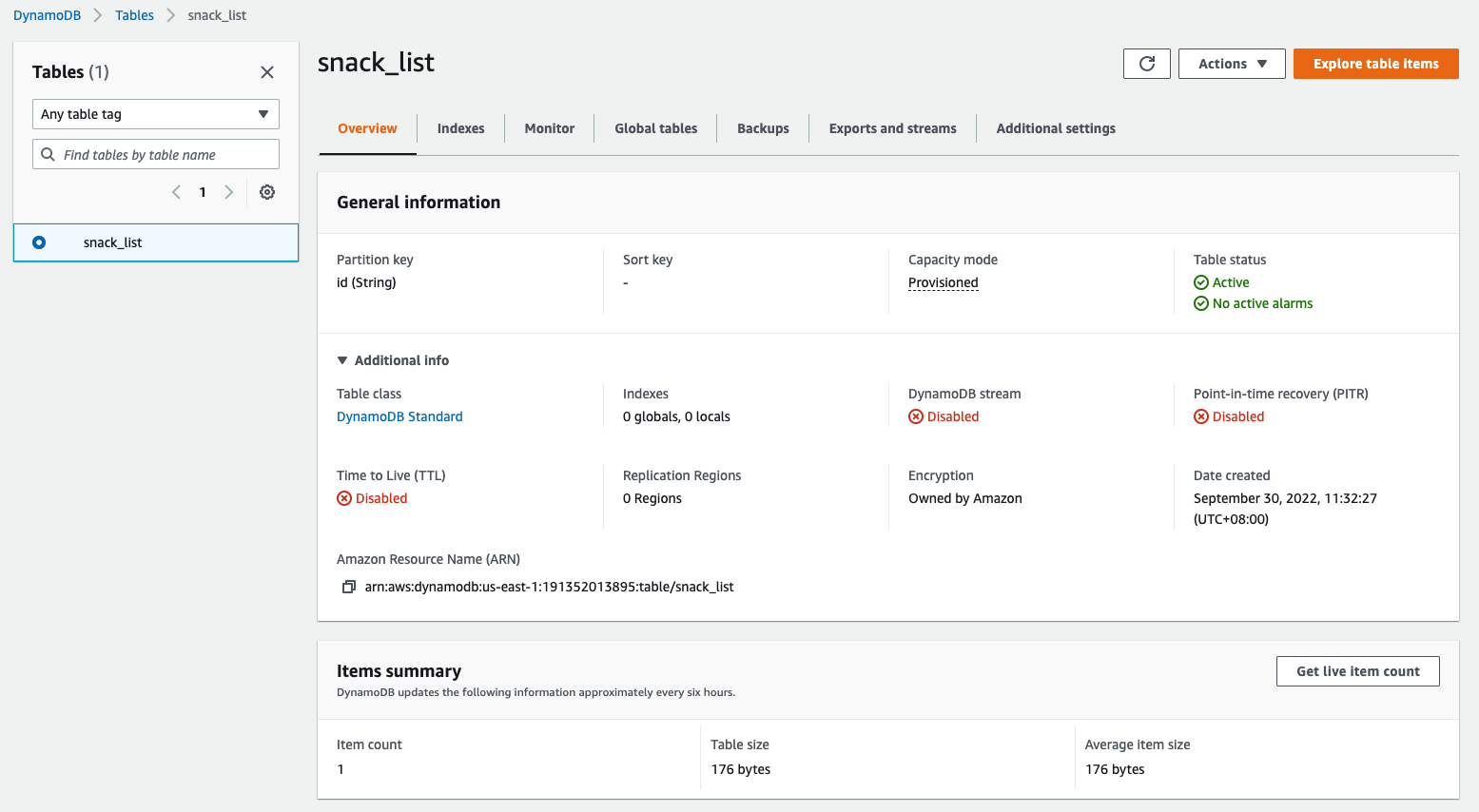
Task: Click the No active alarms text
Action: (x=1262, y=303)
